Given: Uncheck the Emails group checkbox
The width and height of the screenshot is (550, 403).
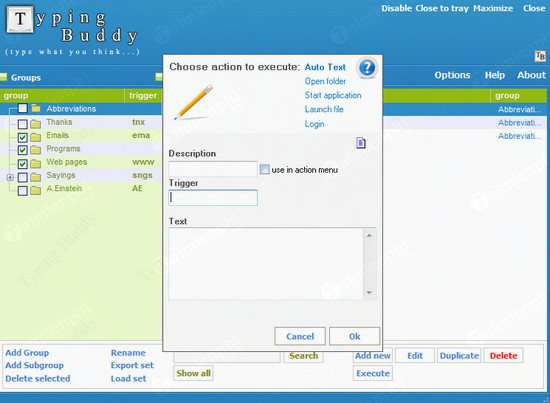Looking at the screenshot, I should tap(22, 137).
